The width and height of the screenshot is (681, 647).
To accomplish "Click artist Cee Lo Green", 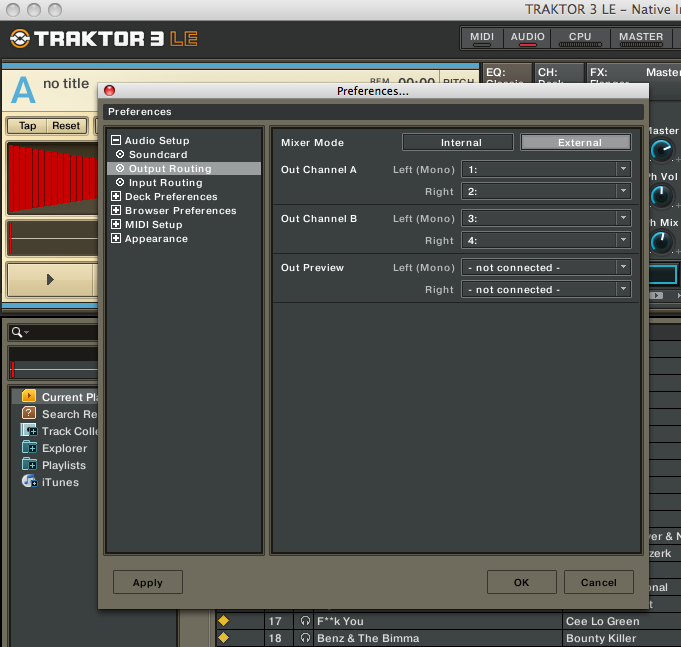I will point(602,621).
